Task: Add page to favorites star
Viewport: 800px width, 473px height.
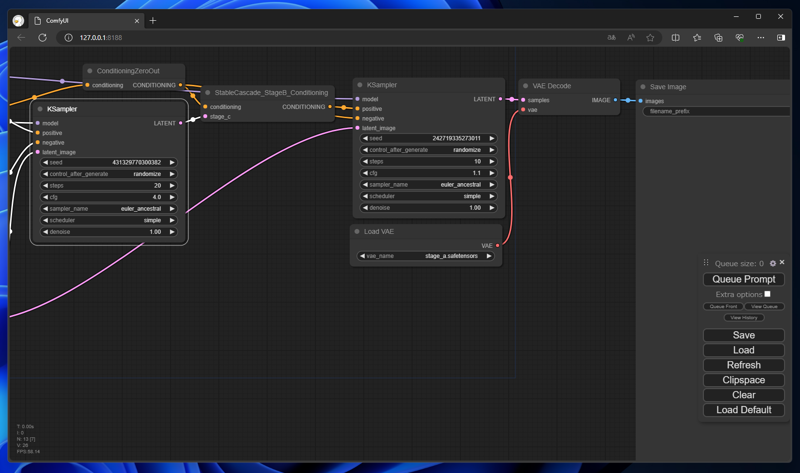Action: coord(650,37)
